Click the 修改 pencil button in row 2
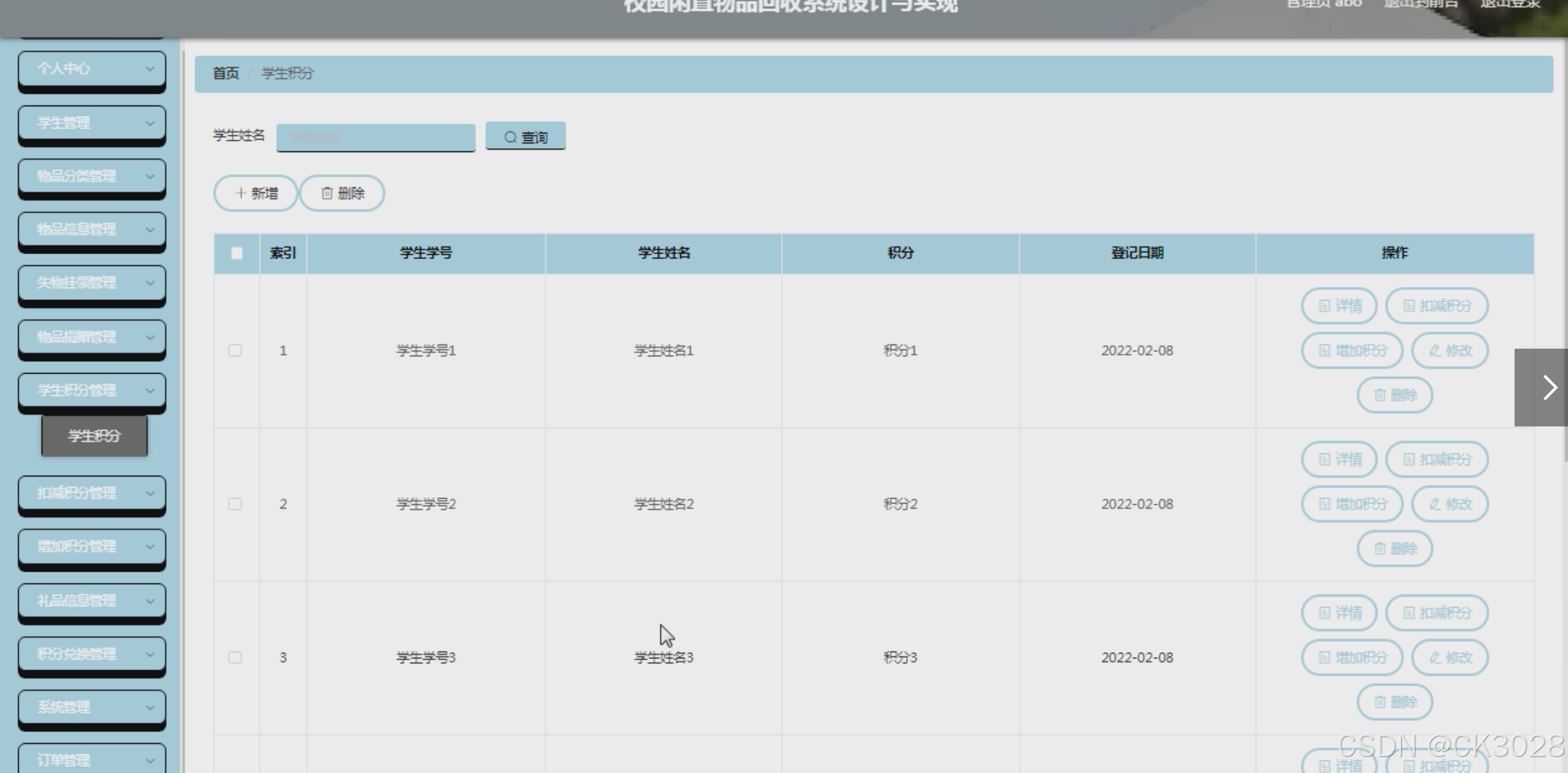 (1450, 504)
